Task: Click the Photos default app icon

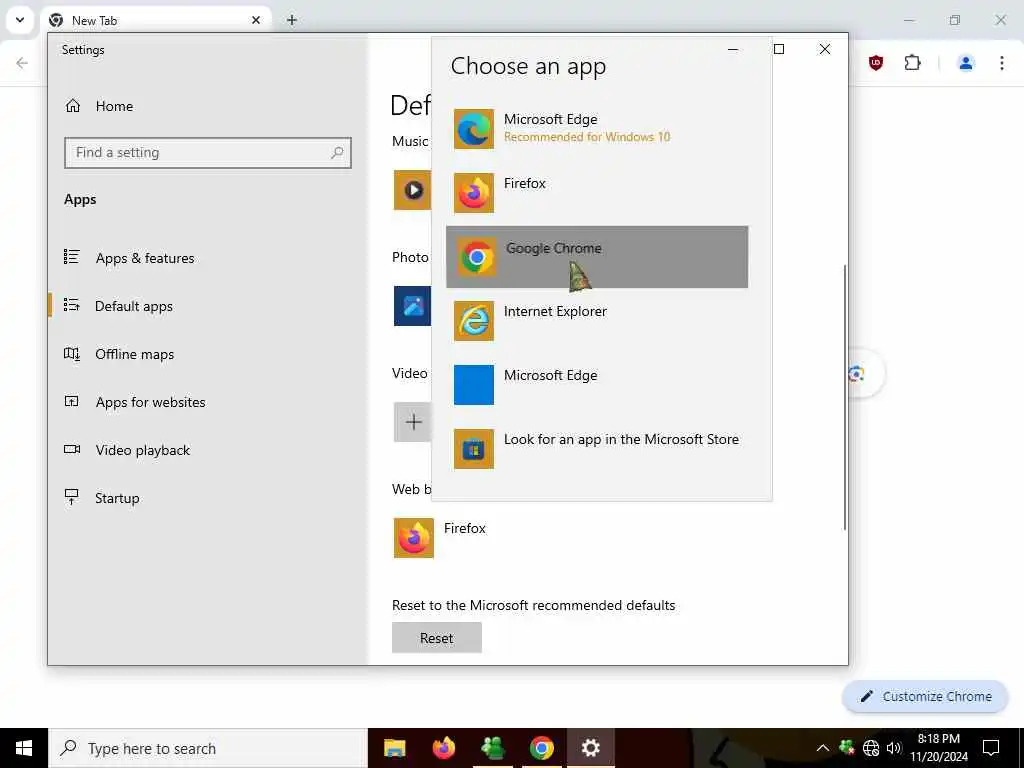Action: (x=412, y=306)
